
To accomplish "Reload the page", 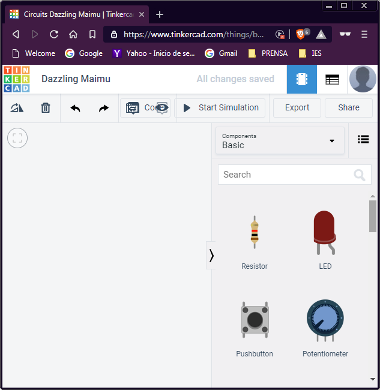I will point(54,34).
